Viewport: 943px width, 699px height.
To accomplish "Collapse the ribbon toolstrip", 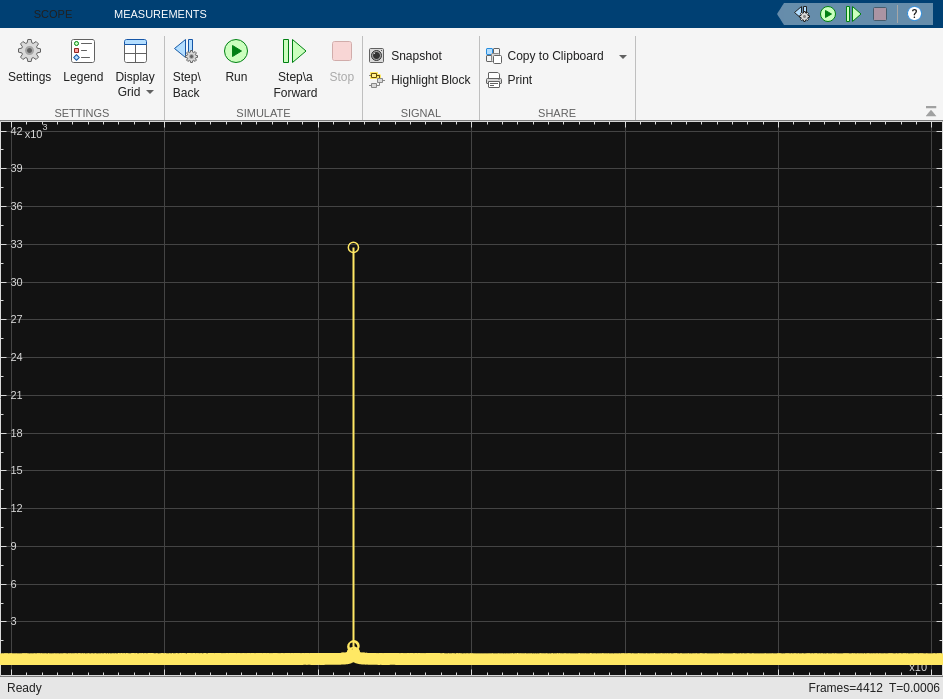I will click(x=931, y=112).
